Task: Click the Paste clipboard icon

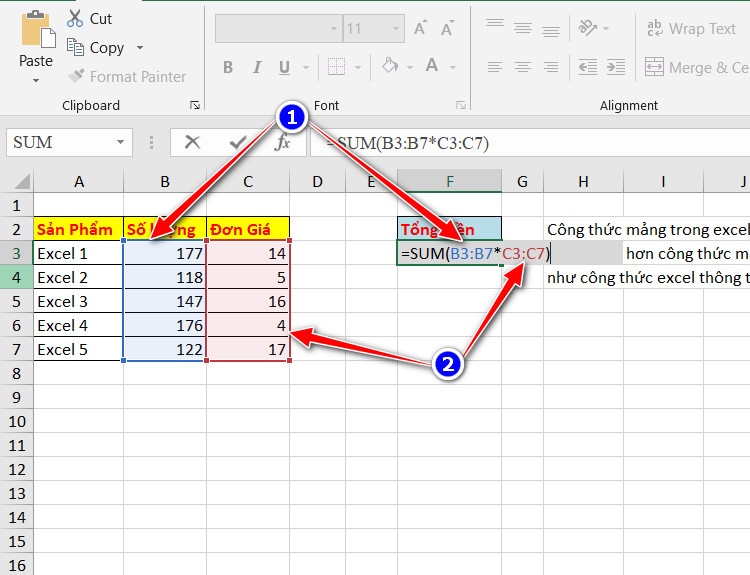Action: tap(38, 30)
